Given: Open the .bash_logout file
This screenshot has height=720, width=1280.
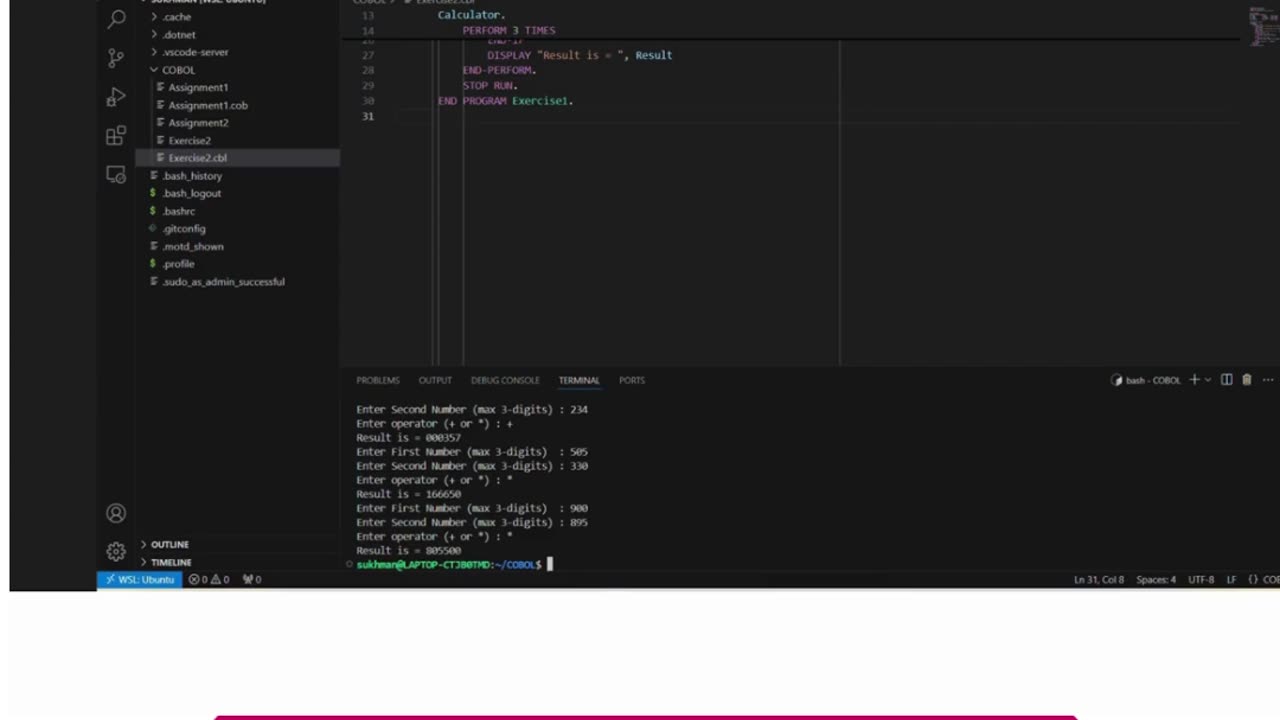Looking at the screenshot, I should coord(191,193).
